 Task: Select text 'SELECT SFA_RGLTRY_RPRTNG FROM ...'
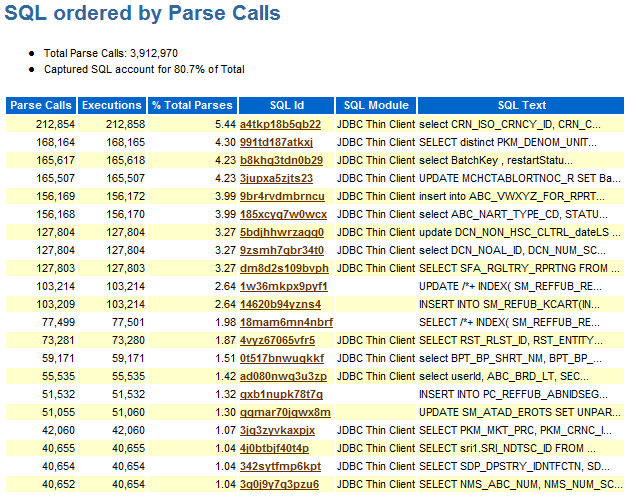coord(520,268)
